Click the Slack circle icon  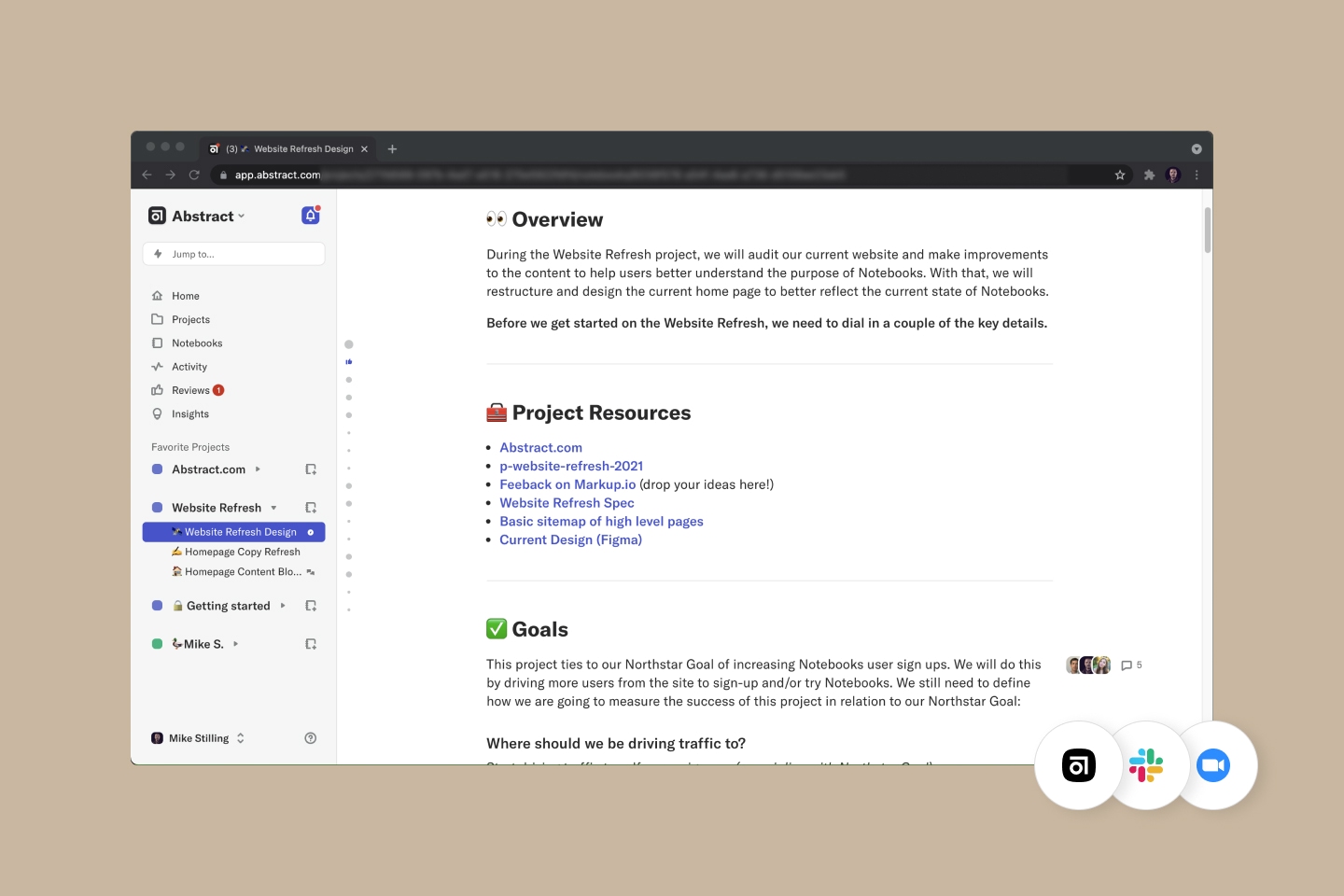click(1146, 765)
